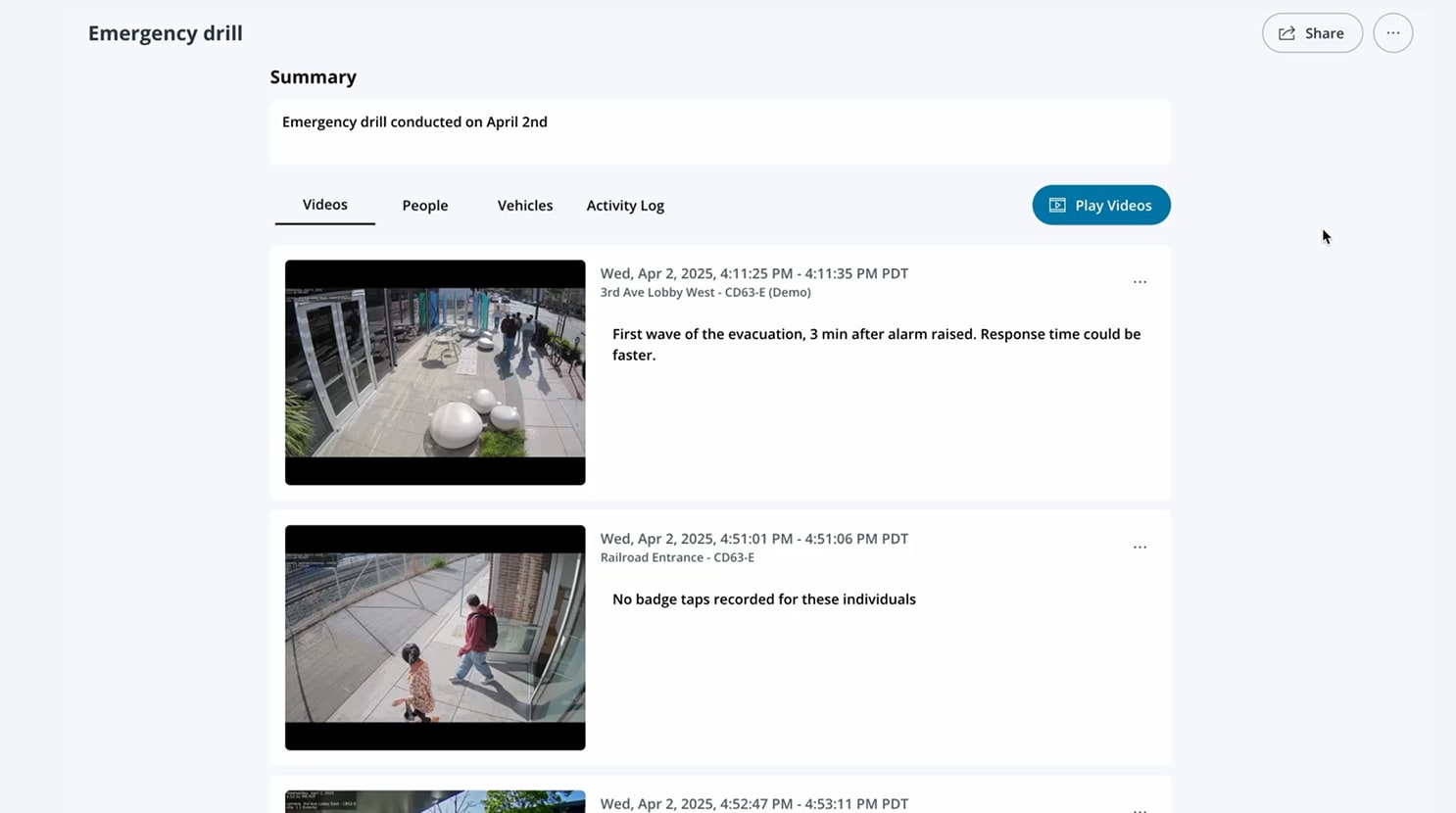Viewport: 1456px width, 813px height.
Task: Click the '3rd Ave Lobby West - CD63-E (Demo)' camera name
Action: [x=705, y=292]
